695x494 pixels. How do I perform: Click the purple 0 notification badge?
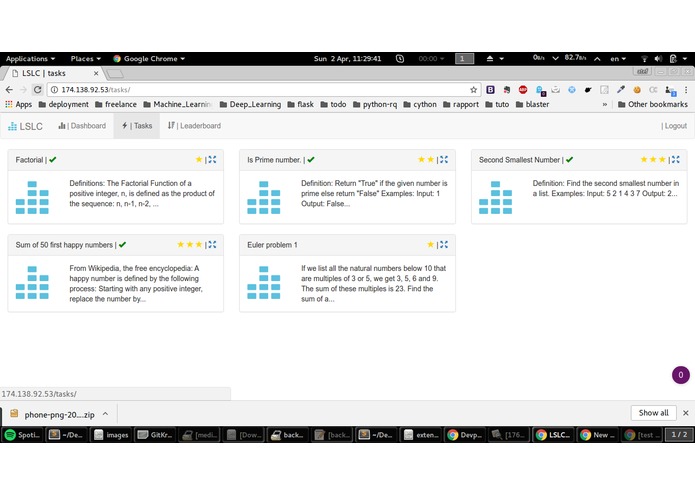681,375
